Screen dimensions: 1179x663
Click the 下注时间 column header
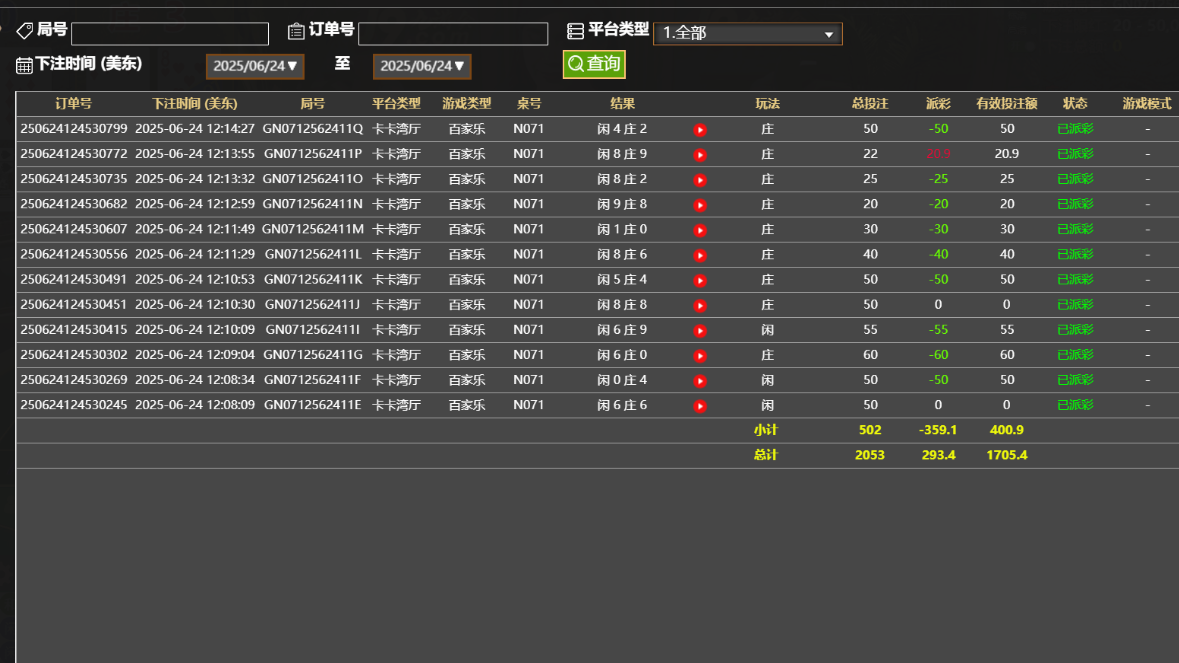tap(195, 104)
